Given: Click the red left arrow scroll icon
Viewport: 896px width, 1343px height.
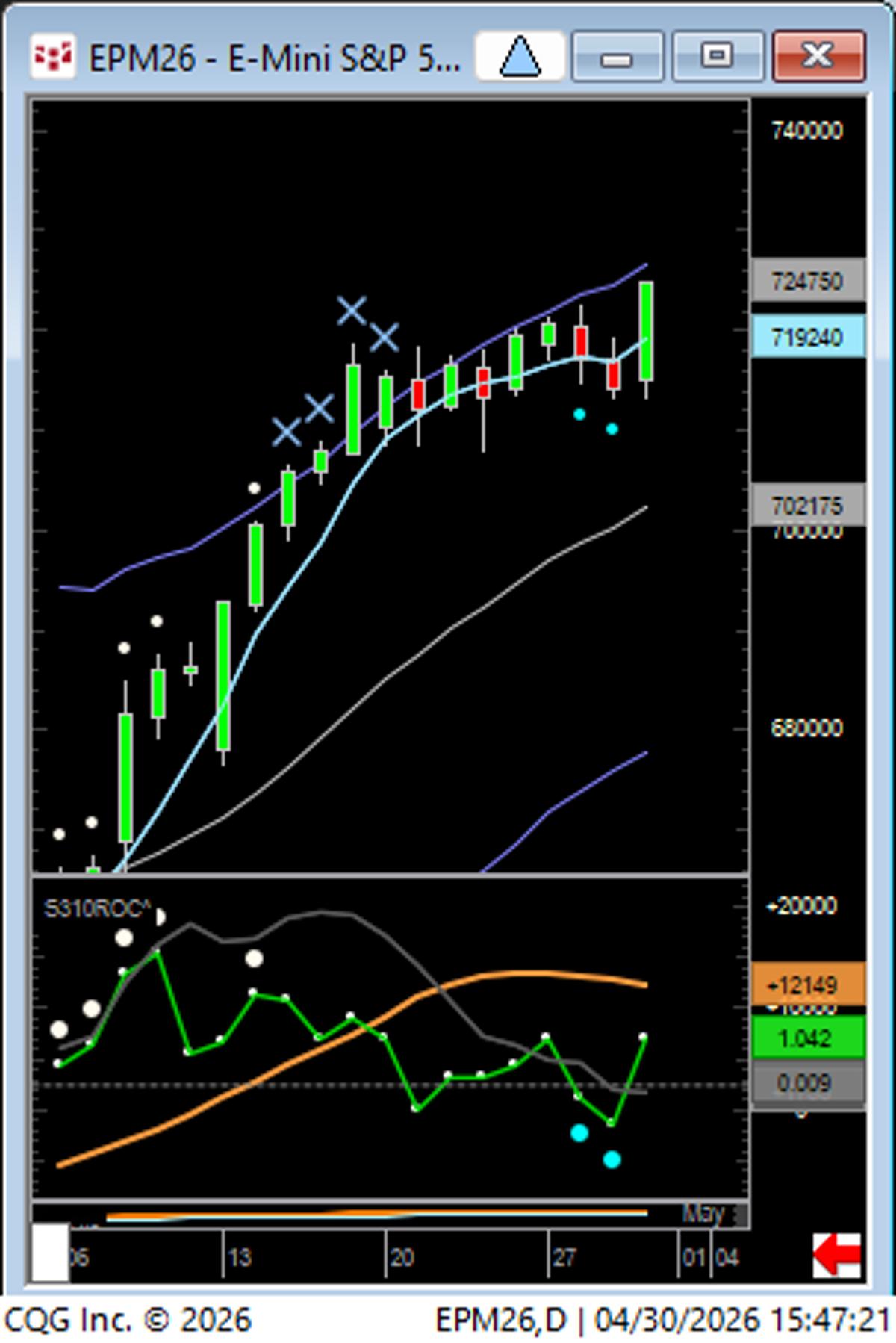Looking at the screenshot, I should [837, 1255].
